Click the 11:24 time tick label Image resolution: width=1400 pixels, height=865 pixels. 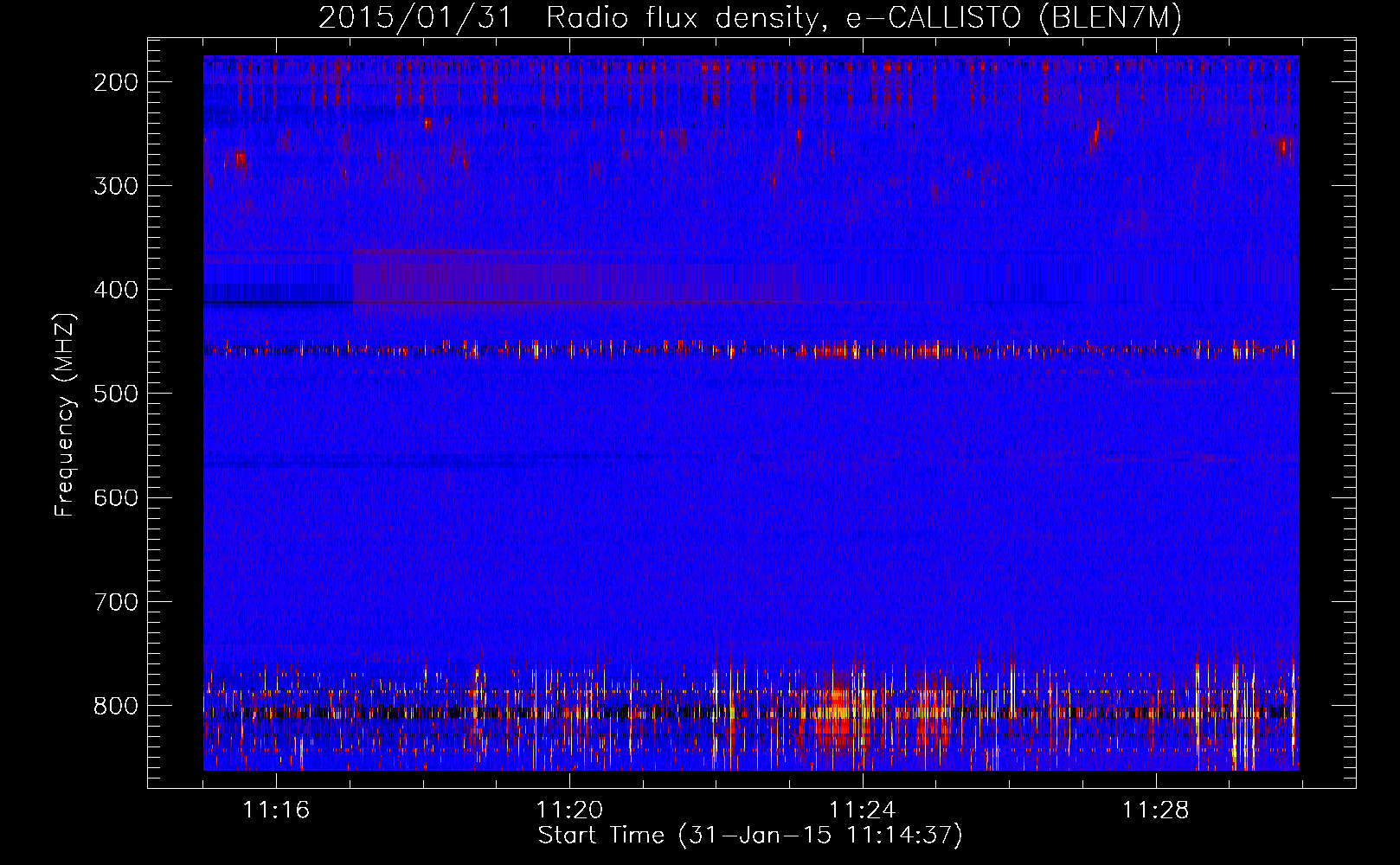pos(863,810)
